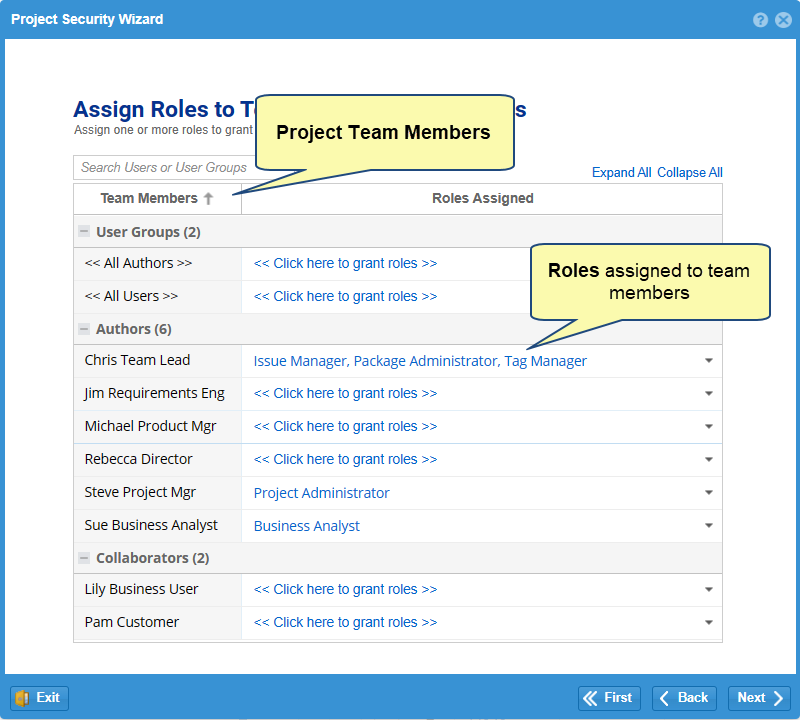Collapse the Collaborators group
Image resolution: width=800 pixels, height=720 pixels.
(84, 558)
